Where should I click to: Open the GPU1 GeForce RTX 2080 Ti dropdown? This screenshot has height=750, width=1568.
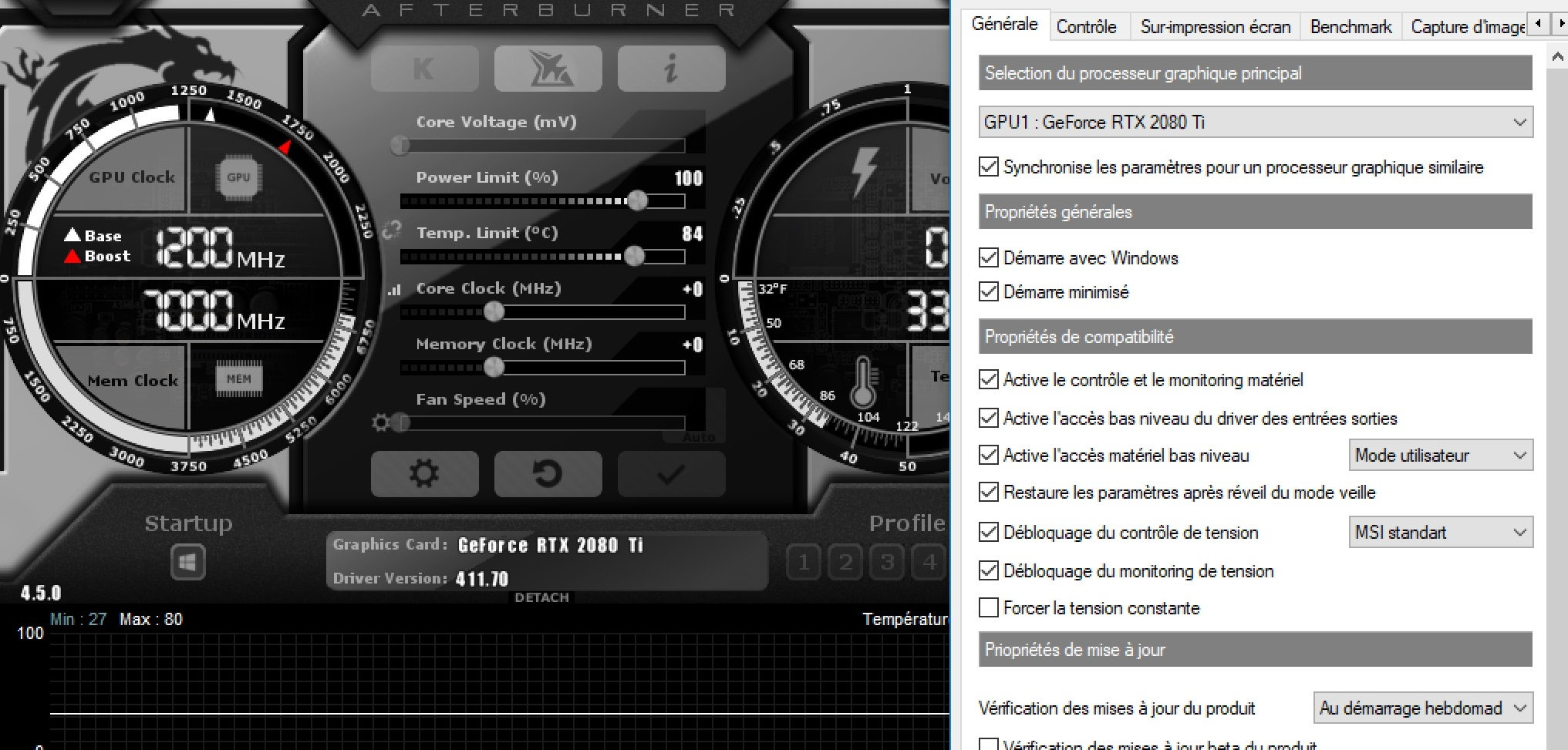pyautogui.click(x=1256, y=122)
